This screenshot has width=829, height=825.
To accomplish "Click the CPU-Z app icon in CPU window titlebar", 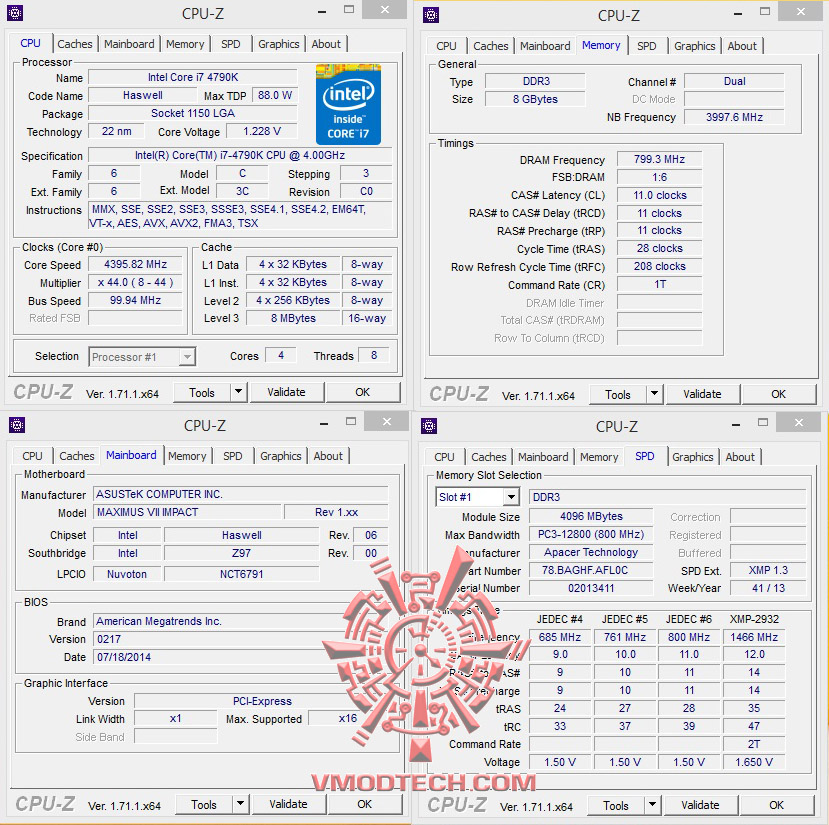I will coord(14,13).
